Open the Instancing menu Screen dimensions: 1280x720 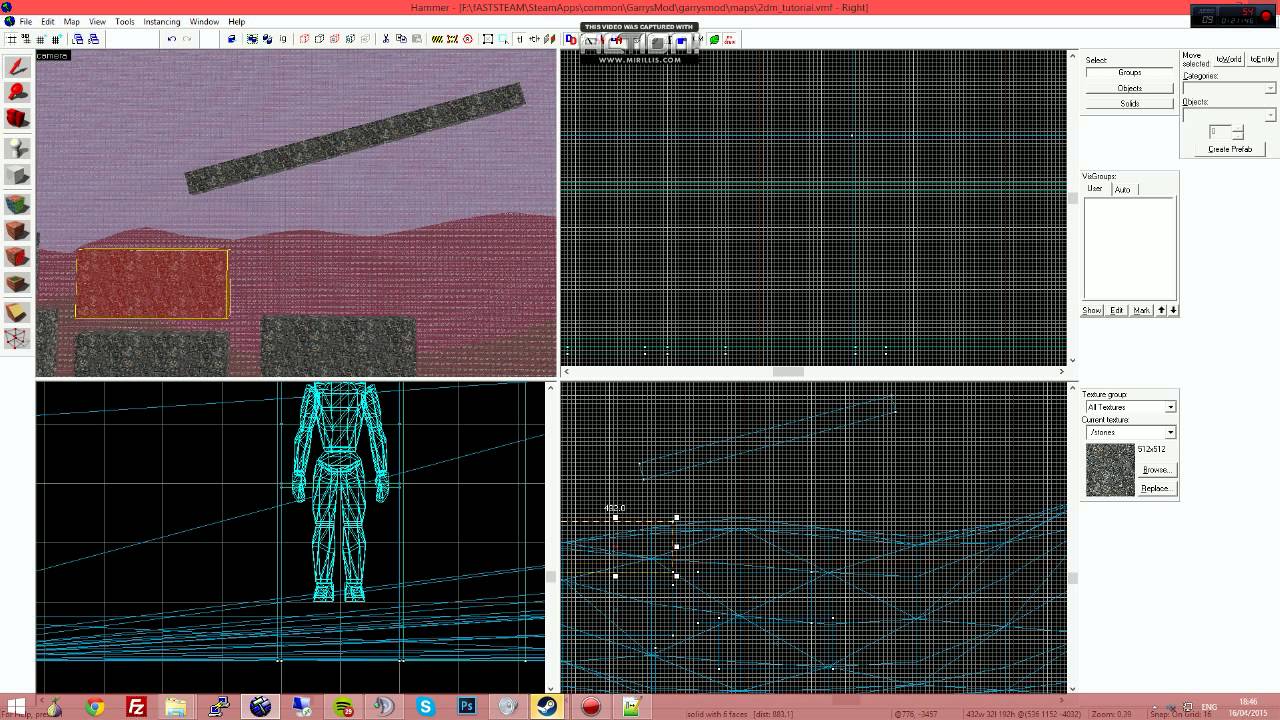162,21
